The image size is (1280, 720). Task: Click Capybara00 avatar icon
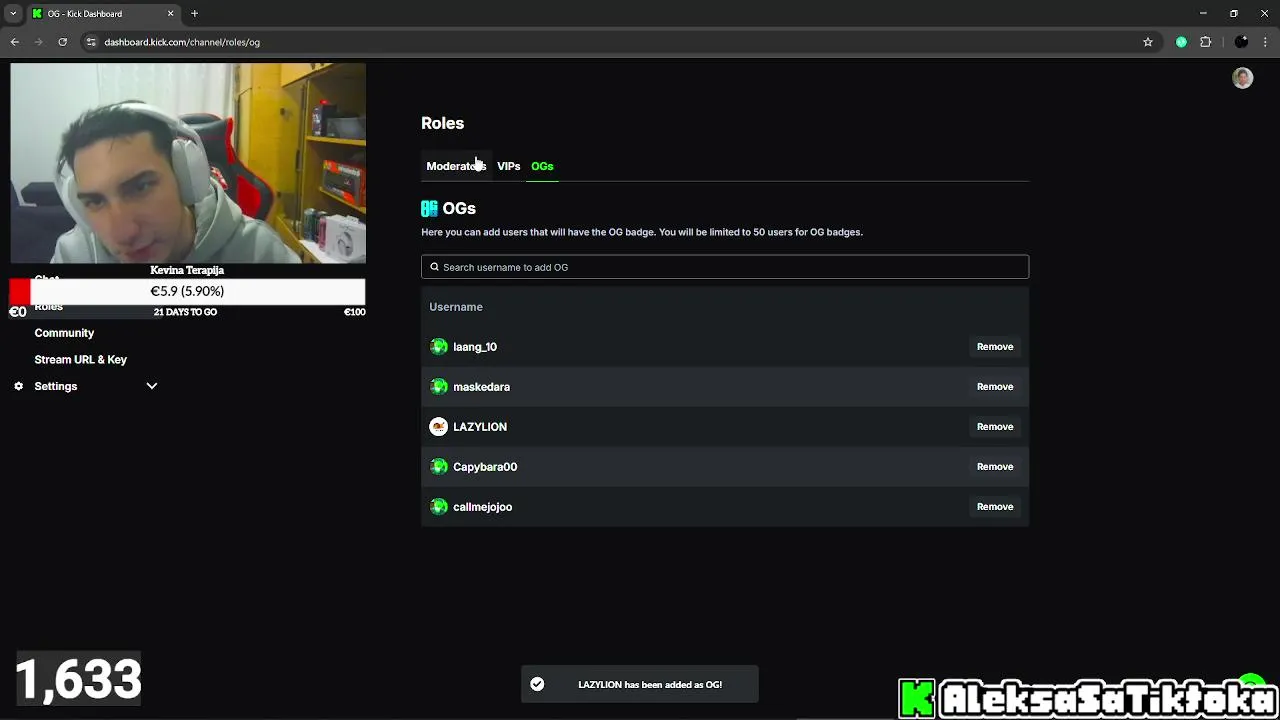438,466
